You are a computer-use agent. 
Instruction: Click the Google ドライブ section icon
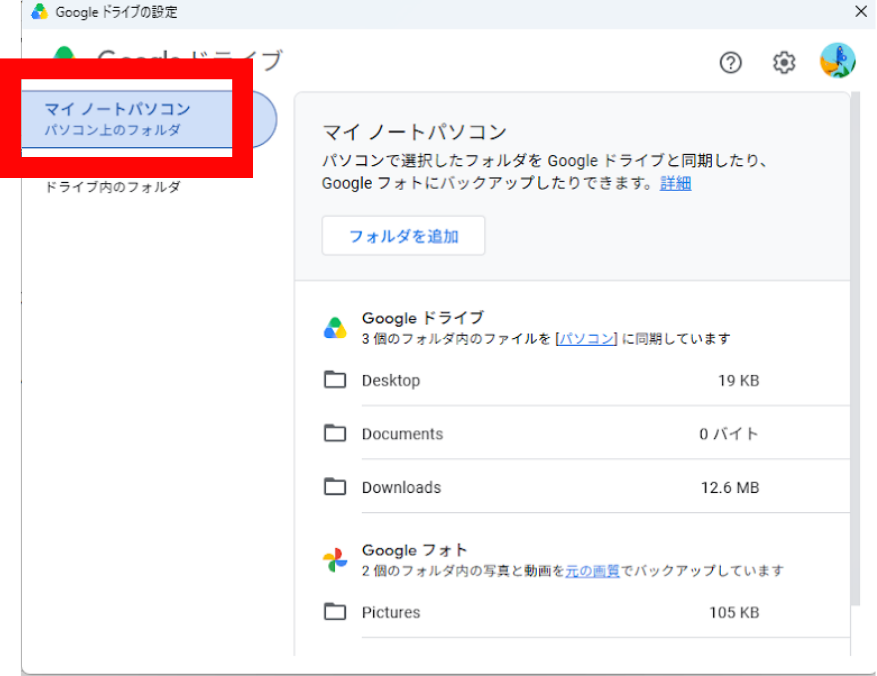(335, 328)
